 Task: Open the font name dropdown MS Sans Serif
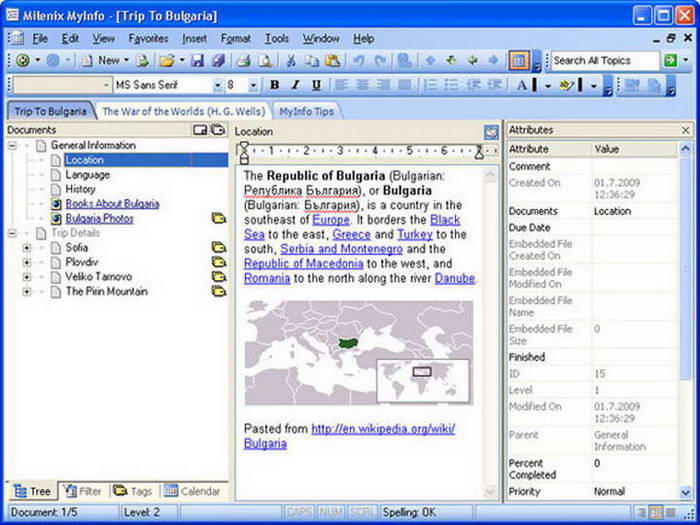click(217, 85)
